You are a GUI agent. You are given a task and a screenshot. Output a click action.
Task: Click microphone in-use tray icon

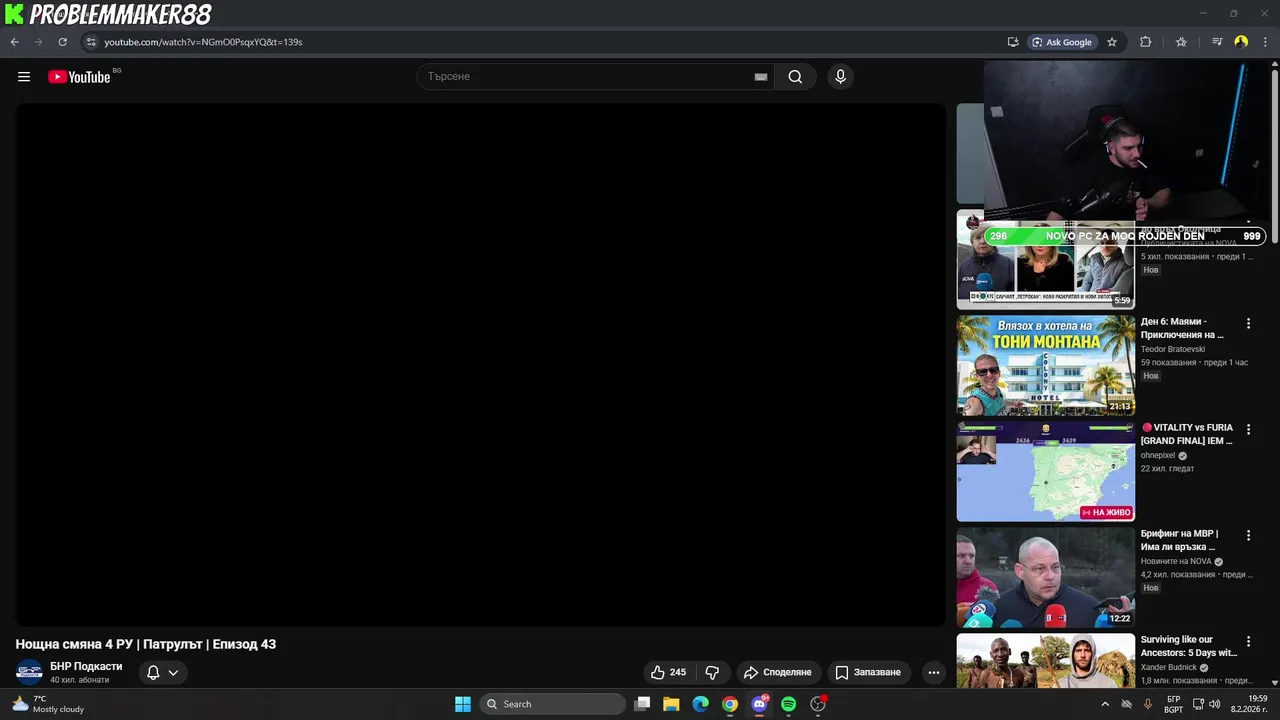point(1147,704)
